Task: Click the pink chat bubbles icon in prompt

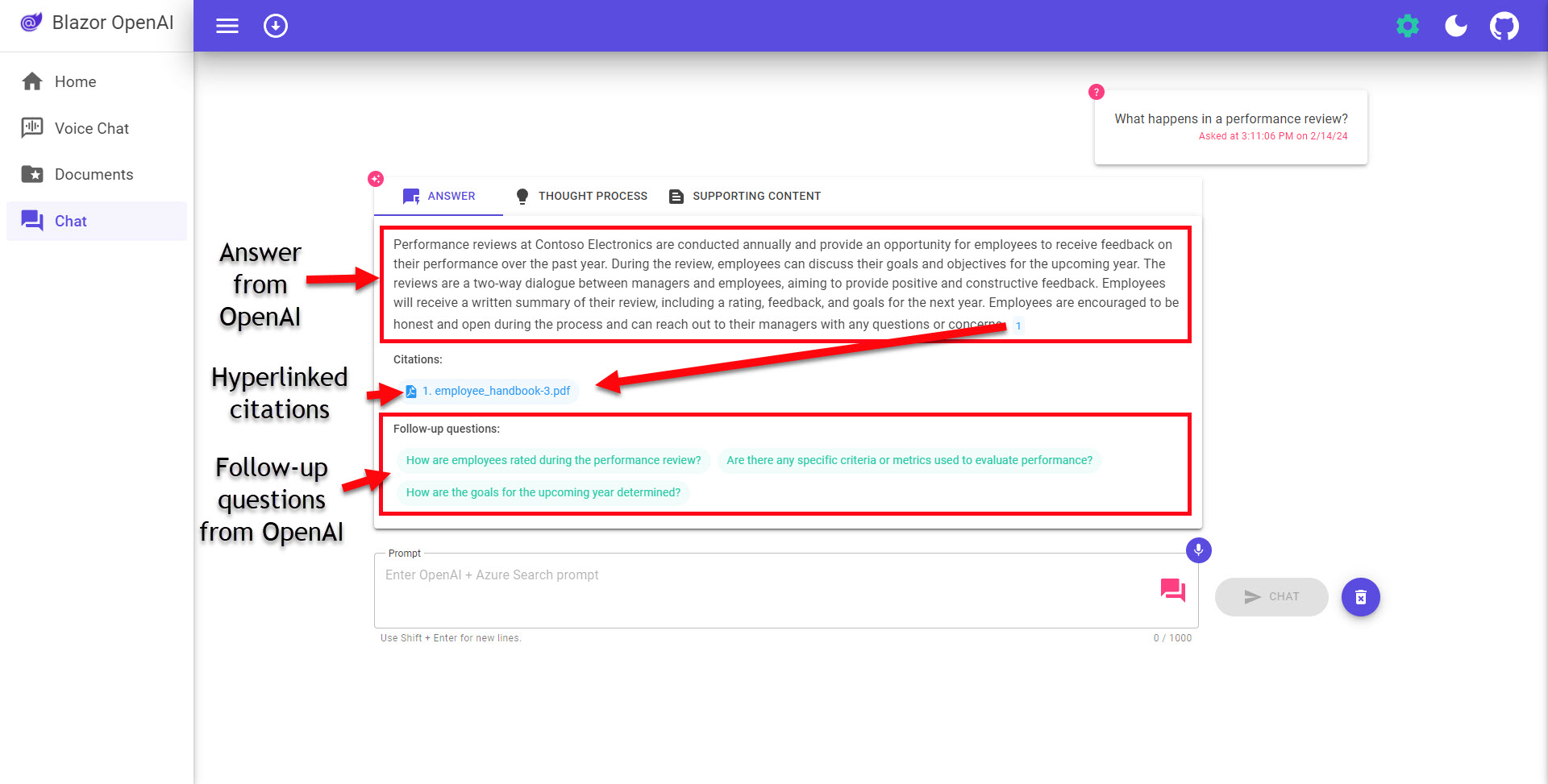Action: [1173, 591]
